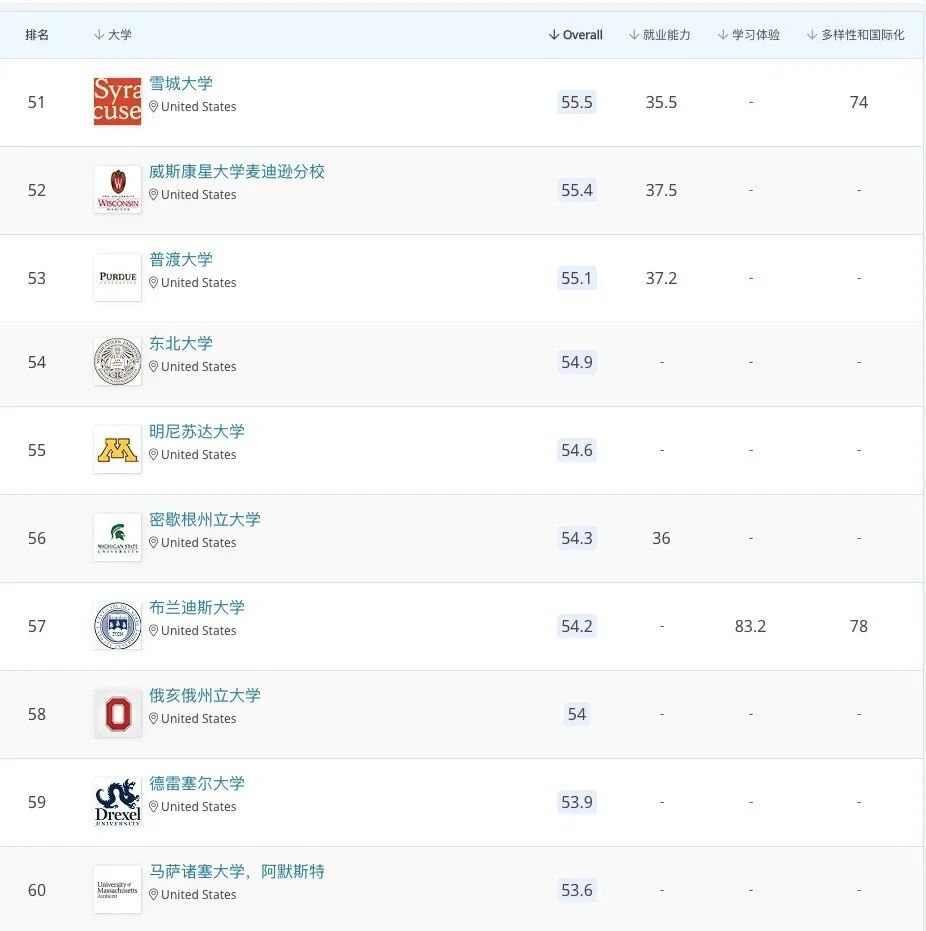Click the employability score 37.5

(661, 190)
